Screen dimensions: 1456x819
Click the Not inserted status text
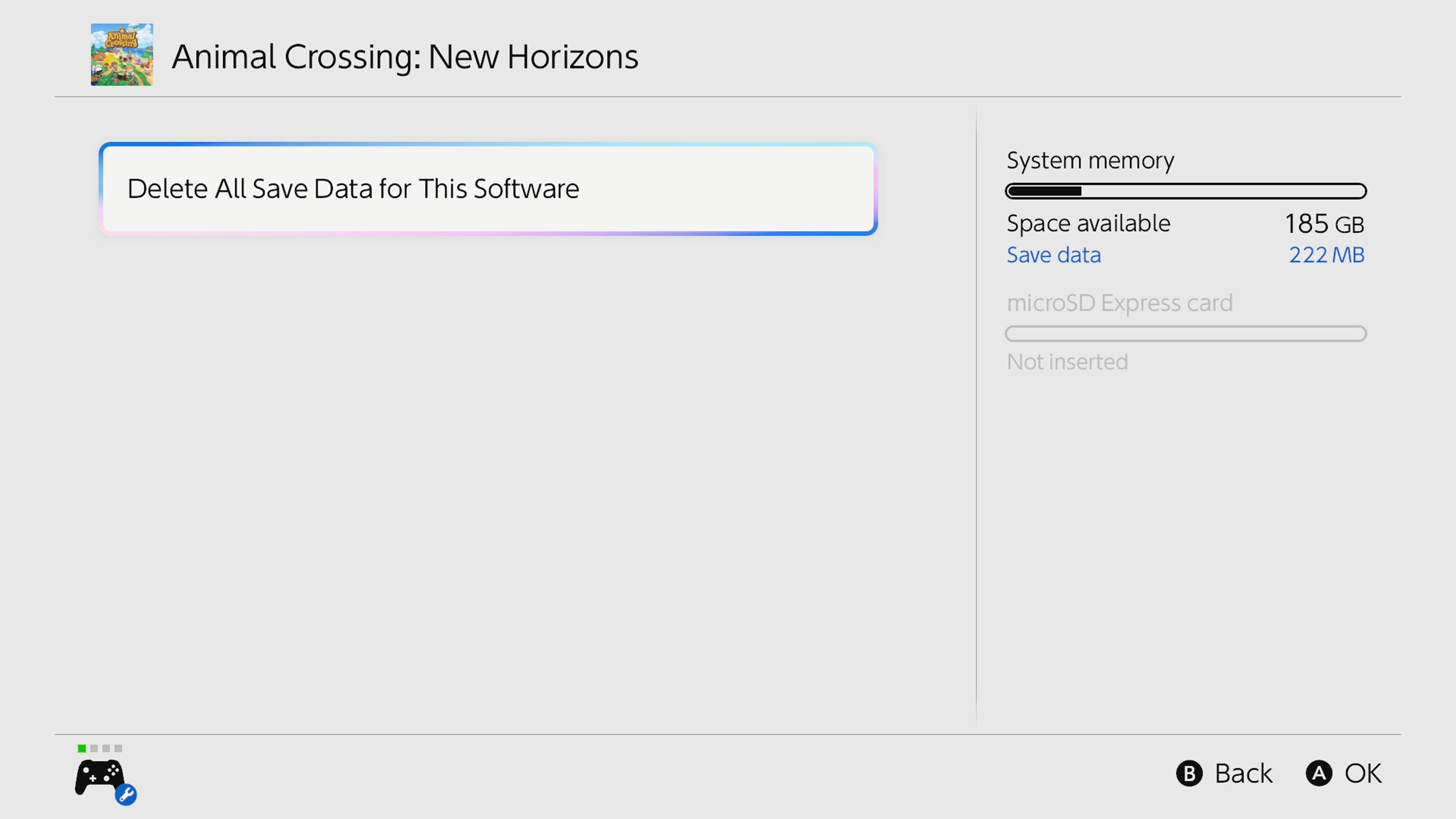1067,362
